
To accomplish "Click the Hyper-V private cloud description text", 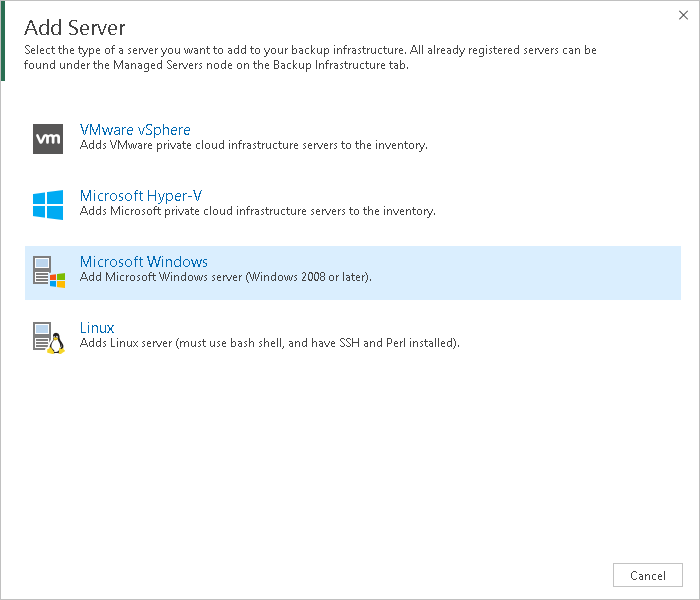I will click(258, 211).
